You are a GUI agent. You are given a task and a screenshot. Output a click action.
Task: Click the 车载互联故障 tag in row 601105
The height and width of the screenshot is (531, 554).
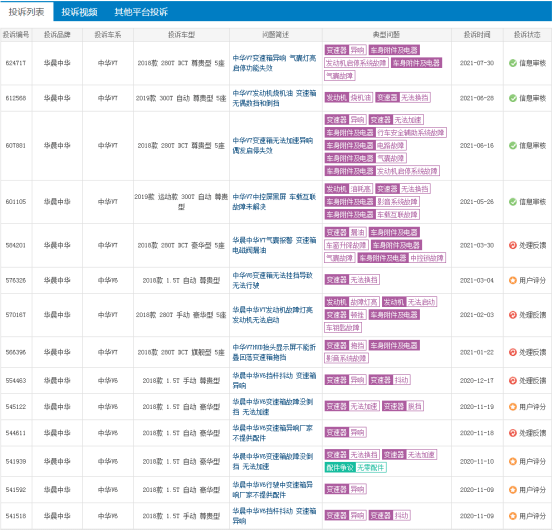(372, 214)
